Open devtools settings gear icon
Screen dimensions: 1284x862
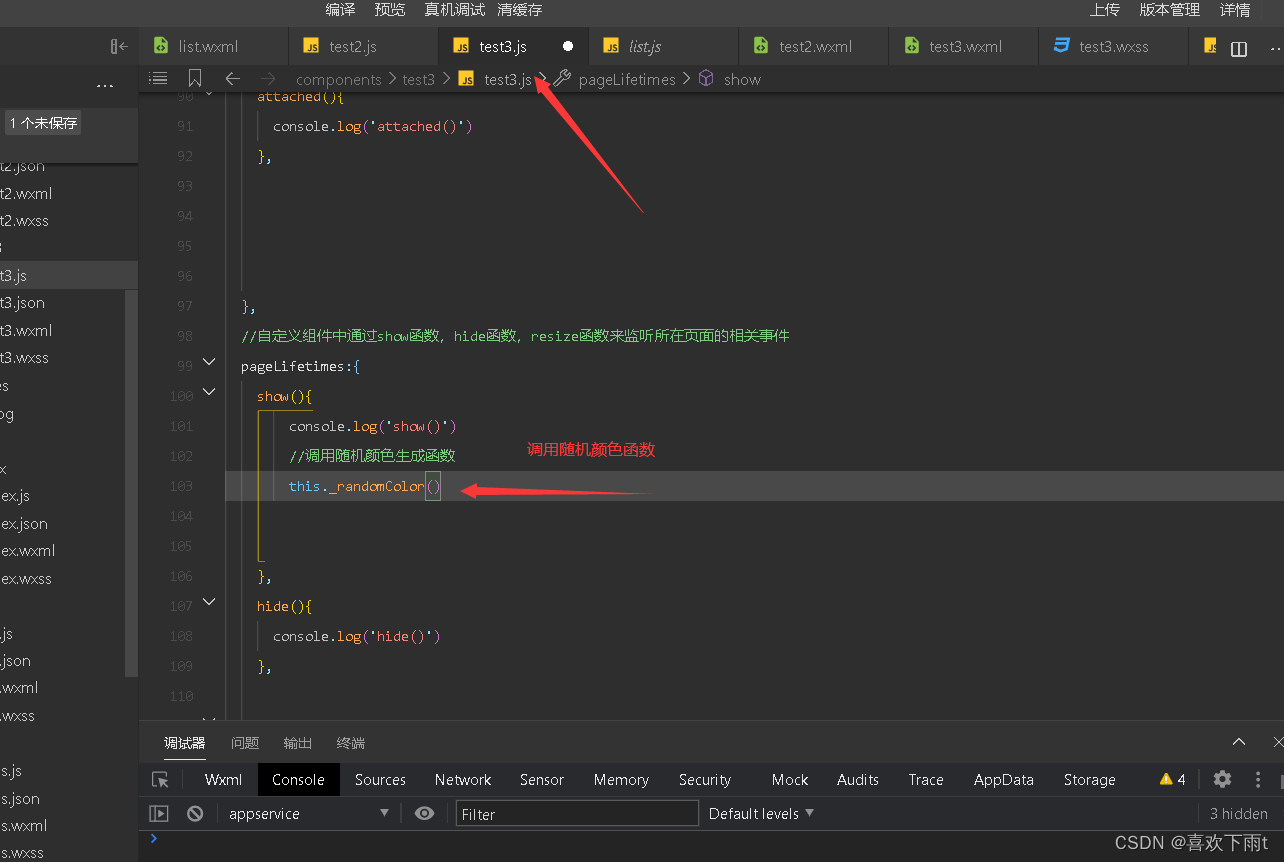point(1222,779)
